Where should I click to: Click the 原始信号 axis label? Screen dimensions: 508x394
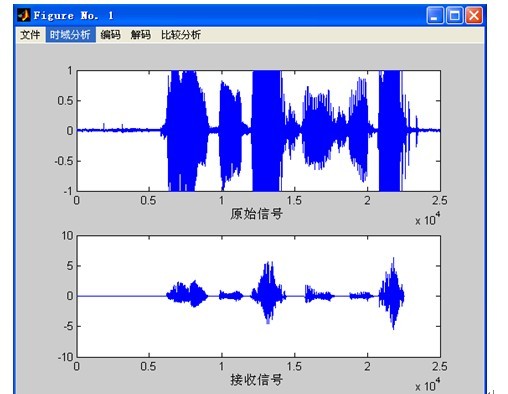[x=256, y=214]
